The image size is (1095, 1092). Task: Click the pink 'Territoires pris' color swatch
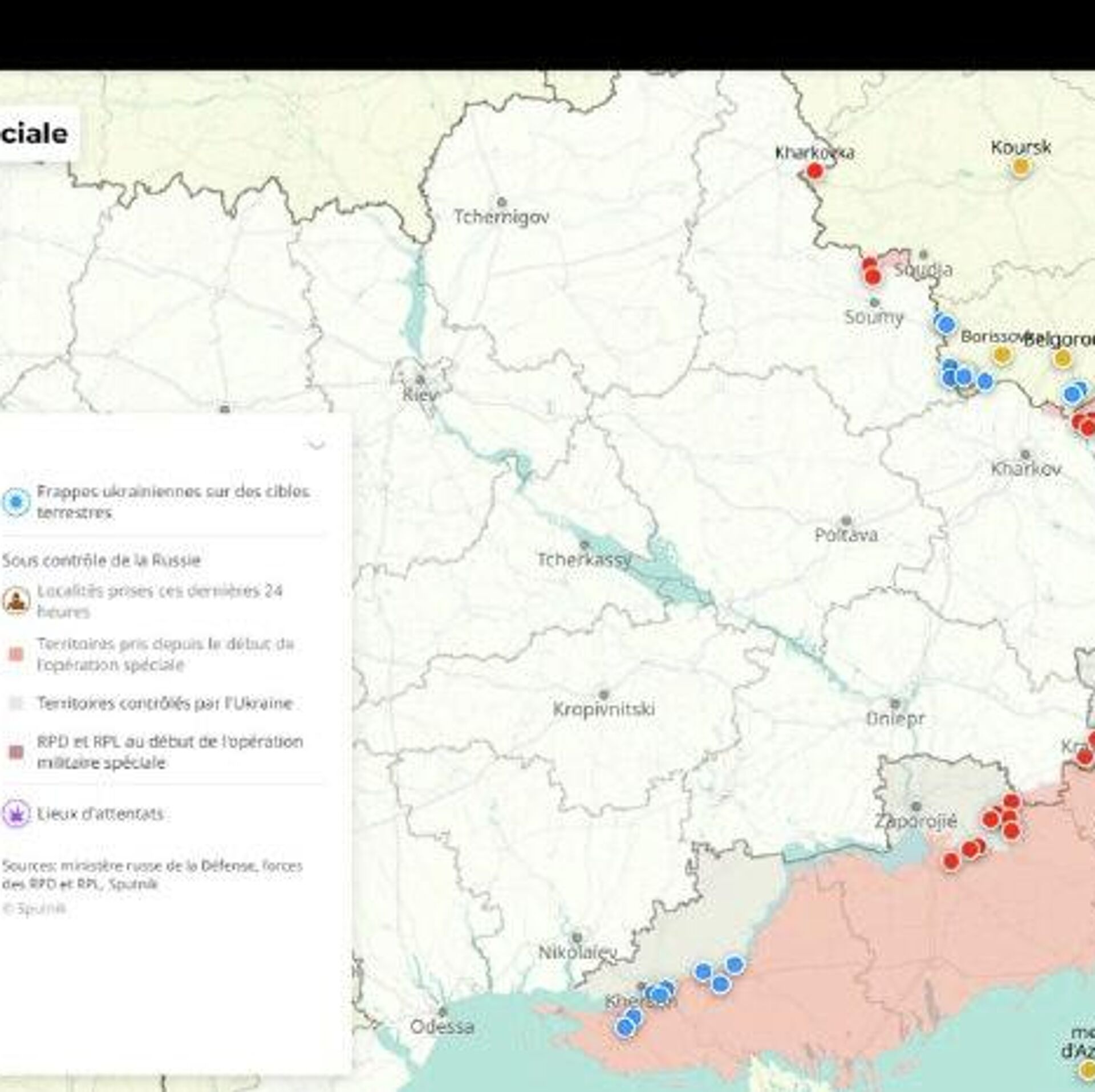[x=17, y=654]
